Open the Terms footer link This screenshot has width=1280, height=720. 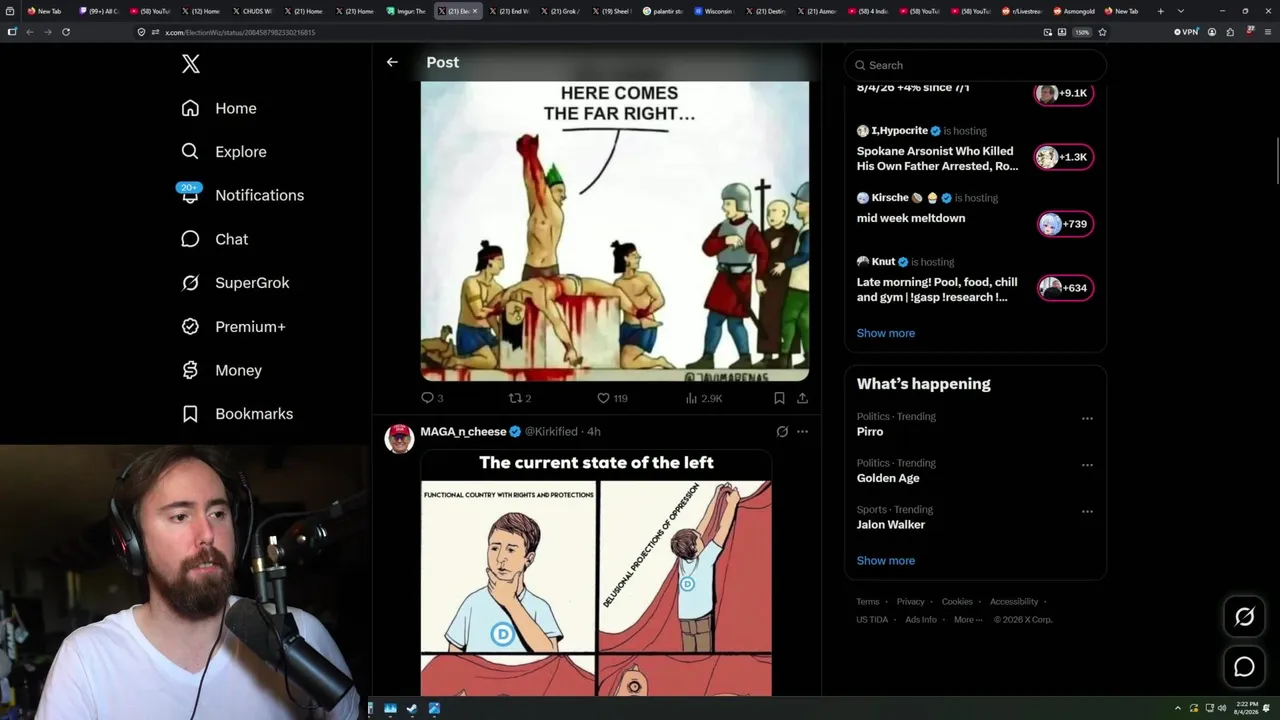(868, 602)
